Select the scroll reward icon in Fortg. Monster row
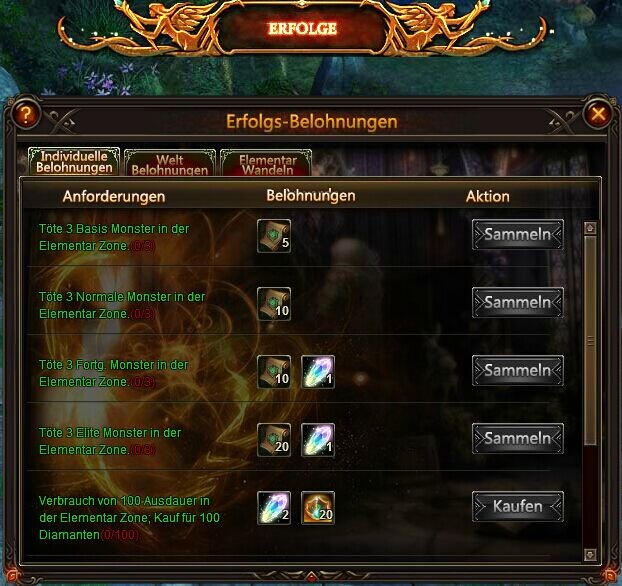622x586 pixels. pos(274,372)
